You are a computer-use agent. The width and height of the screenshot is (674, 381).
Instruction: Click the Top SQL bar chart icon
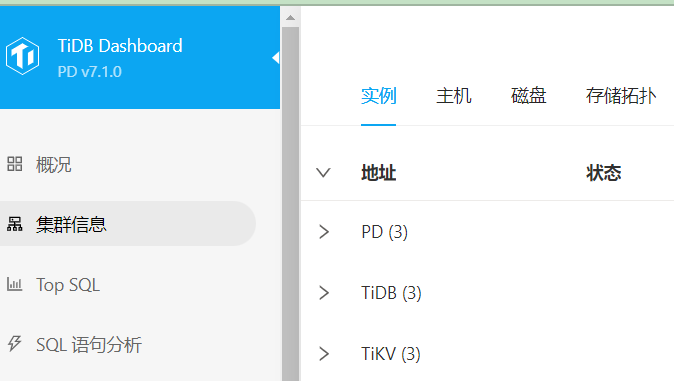pos(15,284)
